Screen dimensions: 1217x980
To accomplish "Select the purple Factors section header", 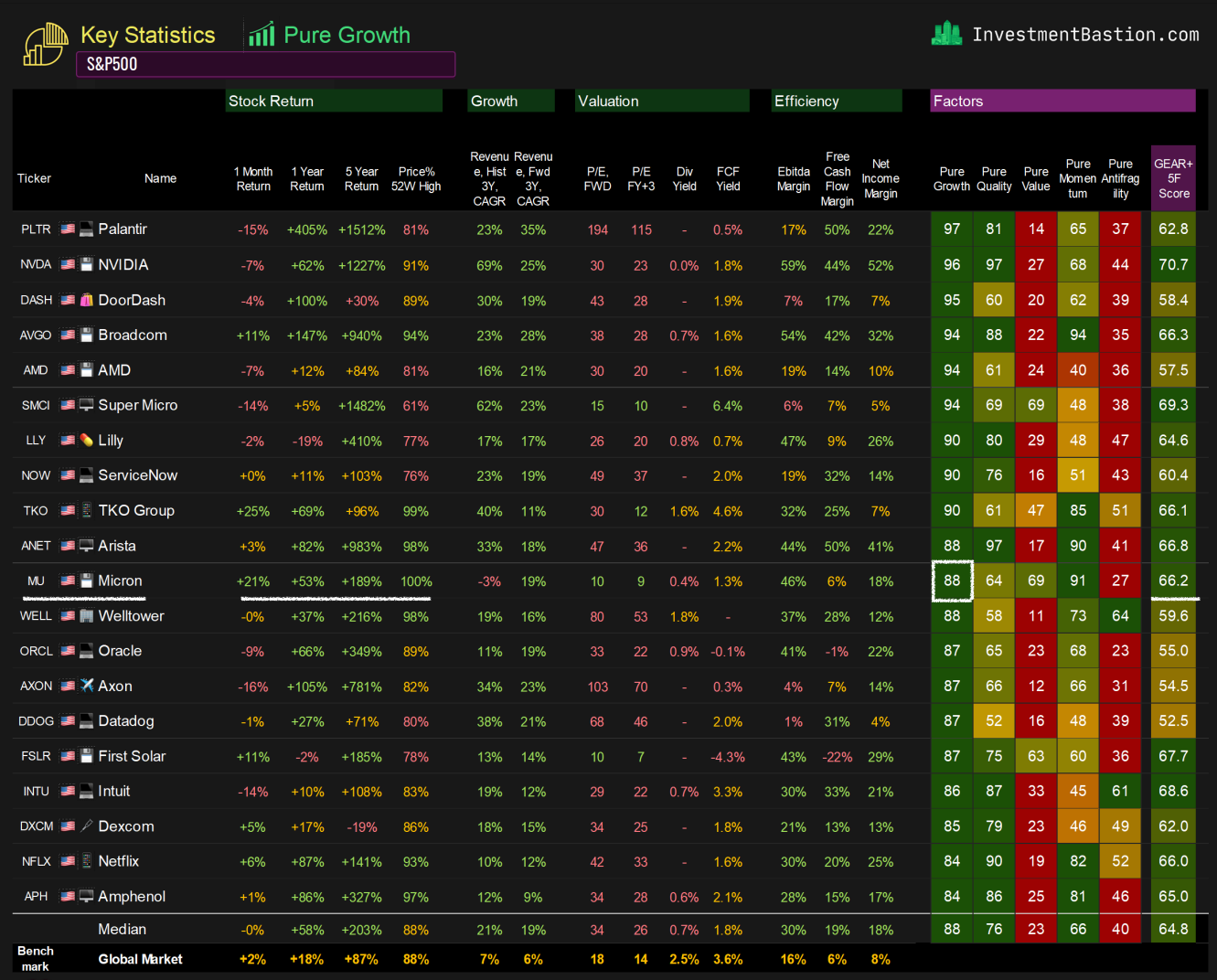I will click(x=1062, y=101).
